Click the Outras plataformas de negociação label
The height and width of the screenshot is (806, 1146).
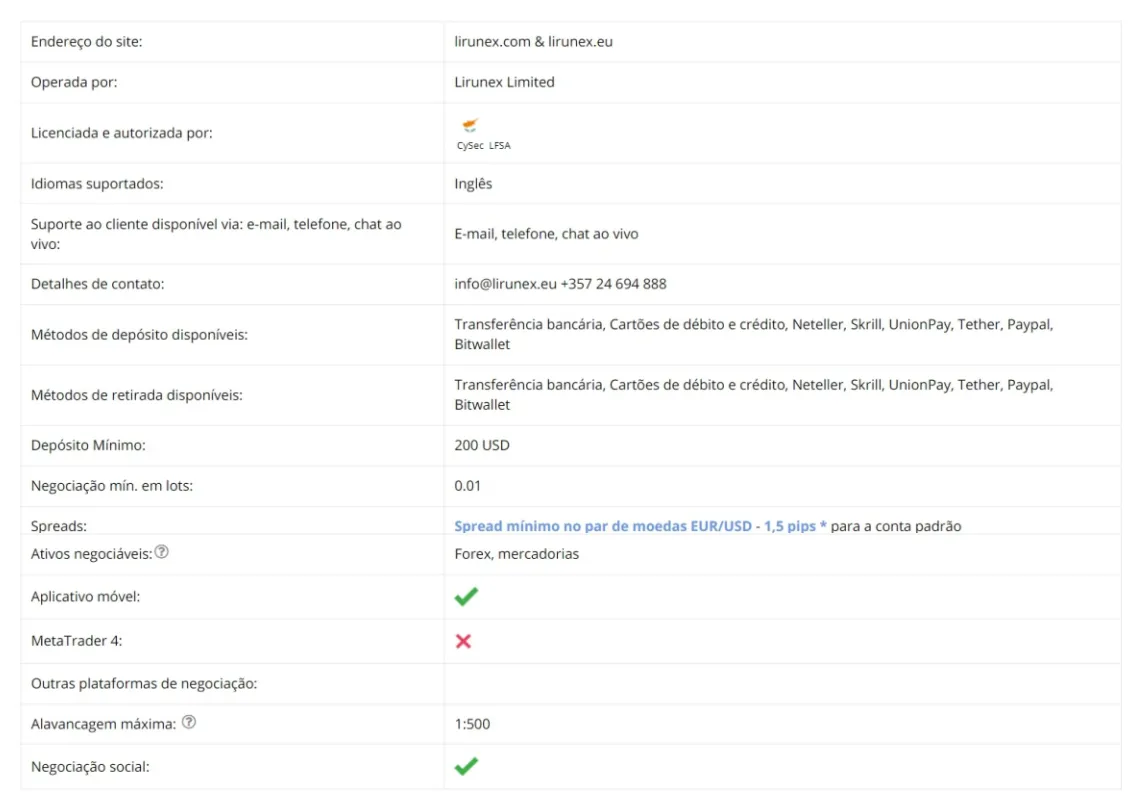[x=144, y=683]
